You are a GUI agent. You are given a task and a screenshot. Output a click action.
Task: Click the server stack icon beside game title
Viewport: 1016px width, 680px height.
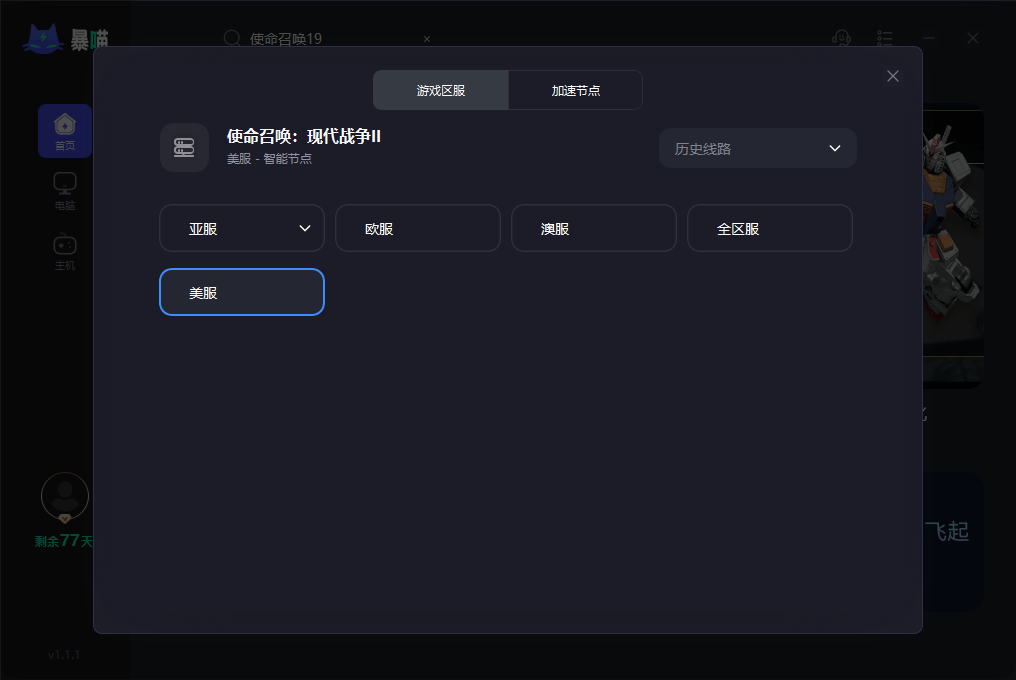pos(184,148)
